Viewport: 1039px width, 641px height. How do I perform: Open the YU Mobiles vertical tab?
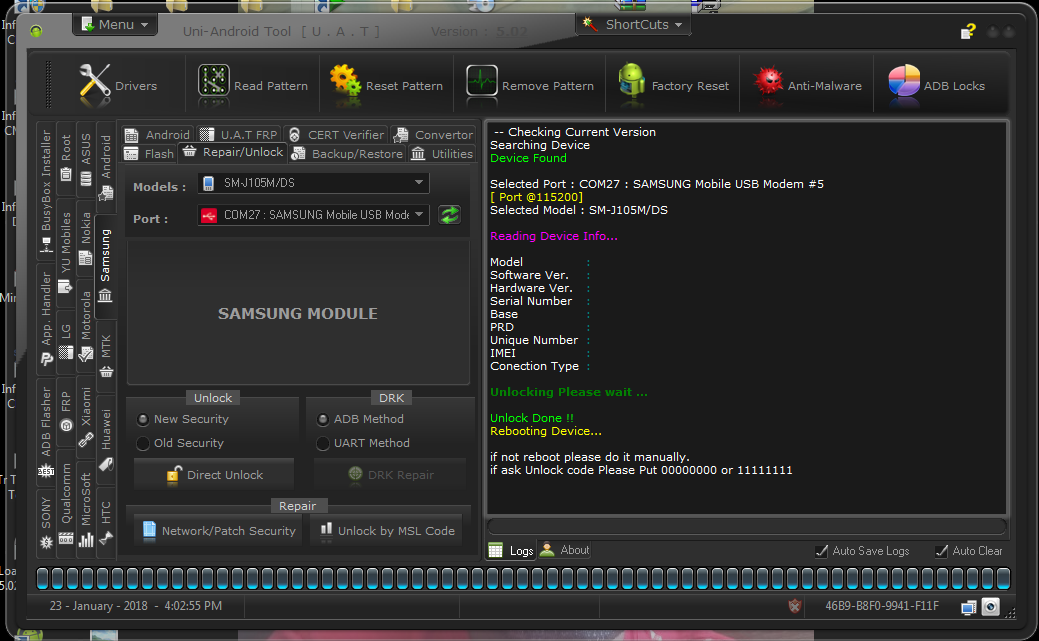pos(66,253)
